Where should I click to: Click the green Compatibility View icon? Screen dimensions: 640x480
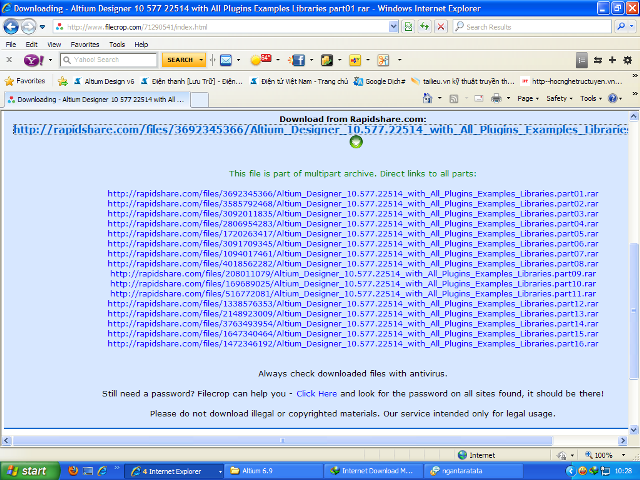coord(408,27)
